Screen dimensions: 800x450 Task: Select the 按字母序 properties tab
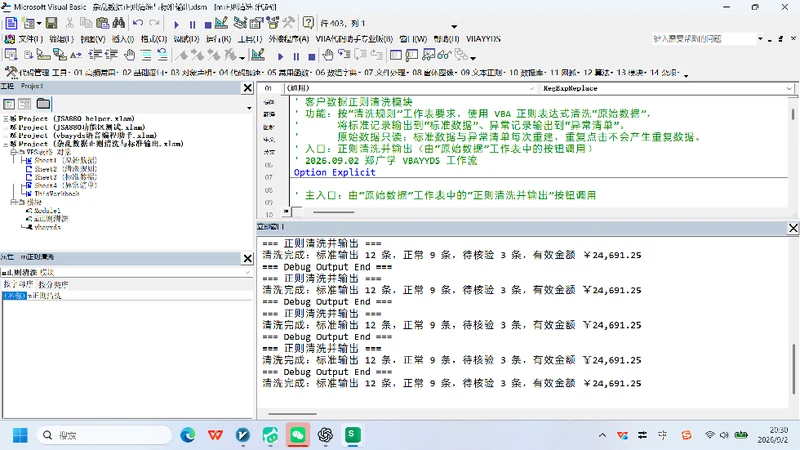(18, 284)
